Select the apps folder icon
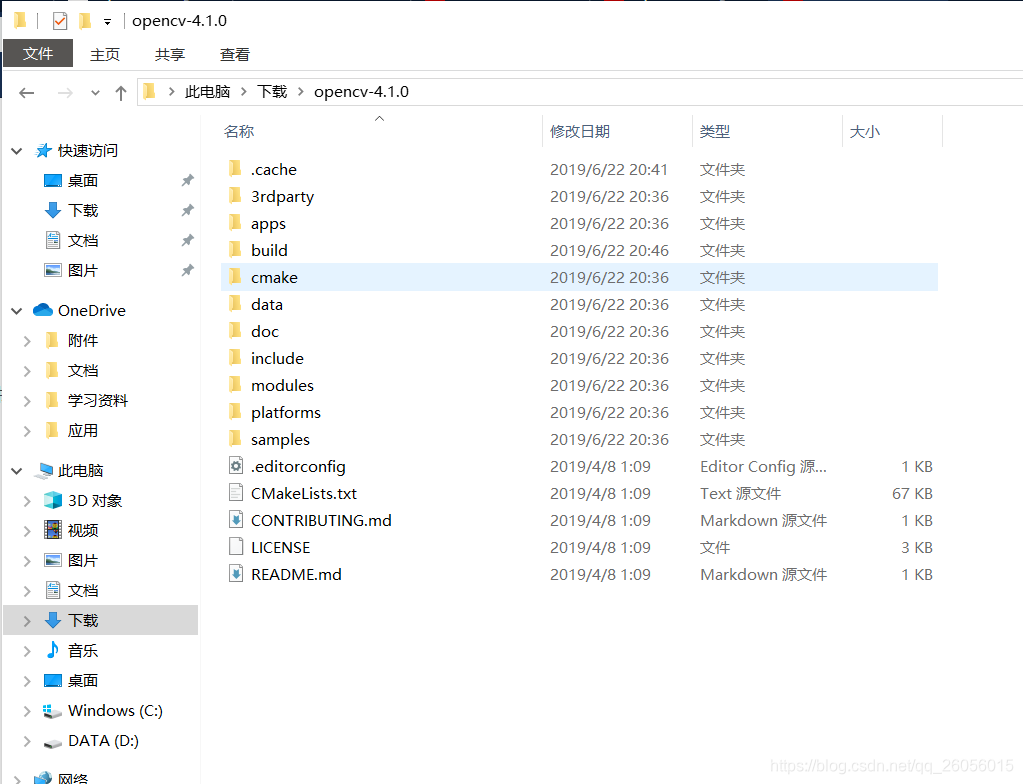The image size is (1023, 784). (236, 223)
